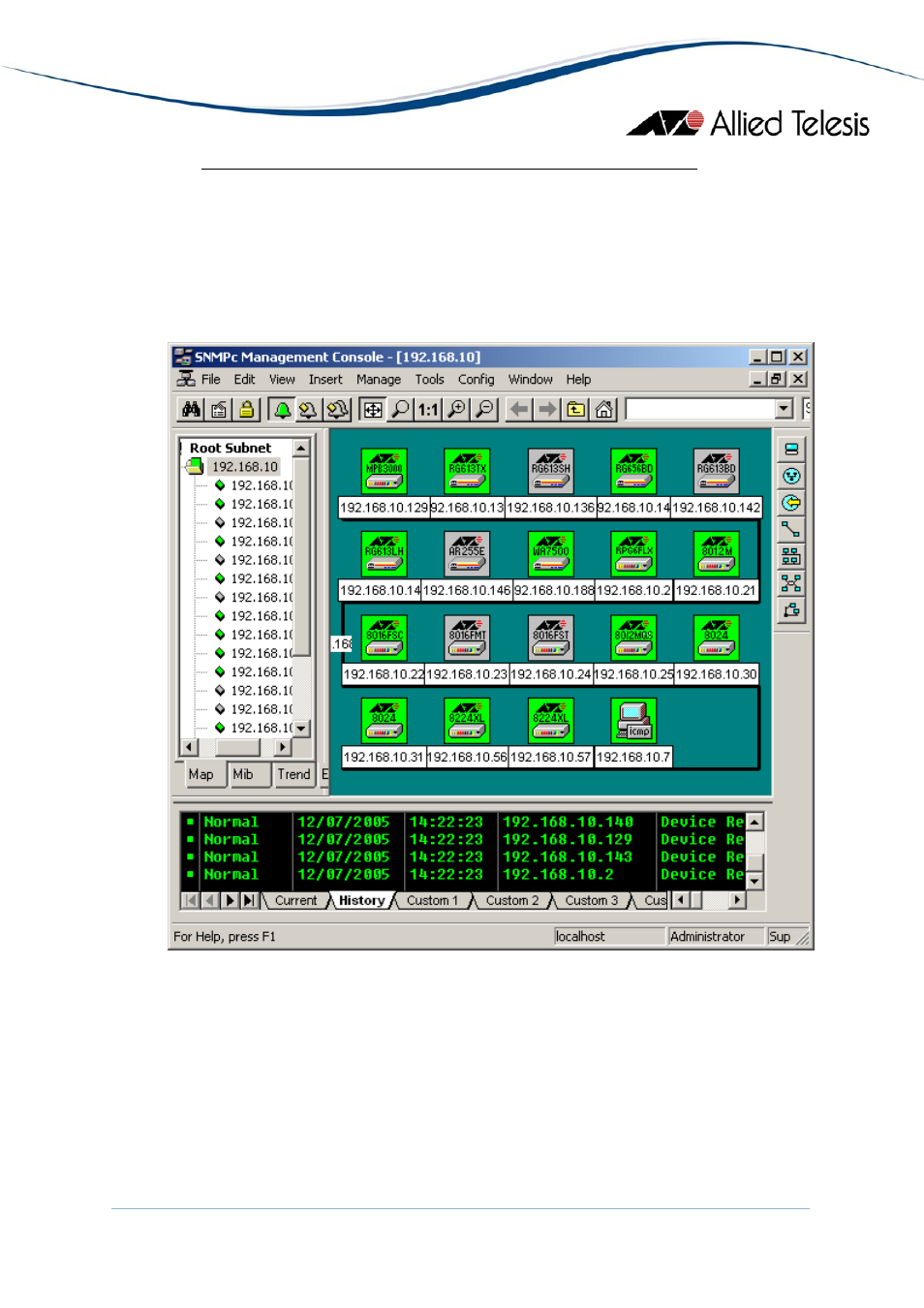Click the MPB3000 device icon at 192.168.10.129
The image size is (924, 1308).
point(385,471)
